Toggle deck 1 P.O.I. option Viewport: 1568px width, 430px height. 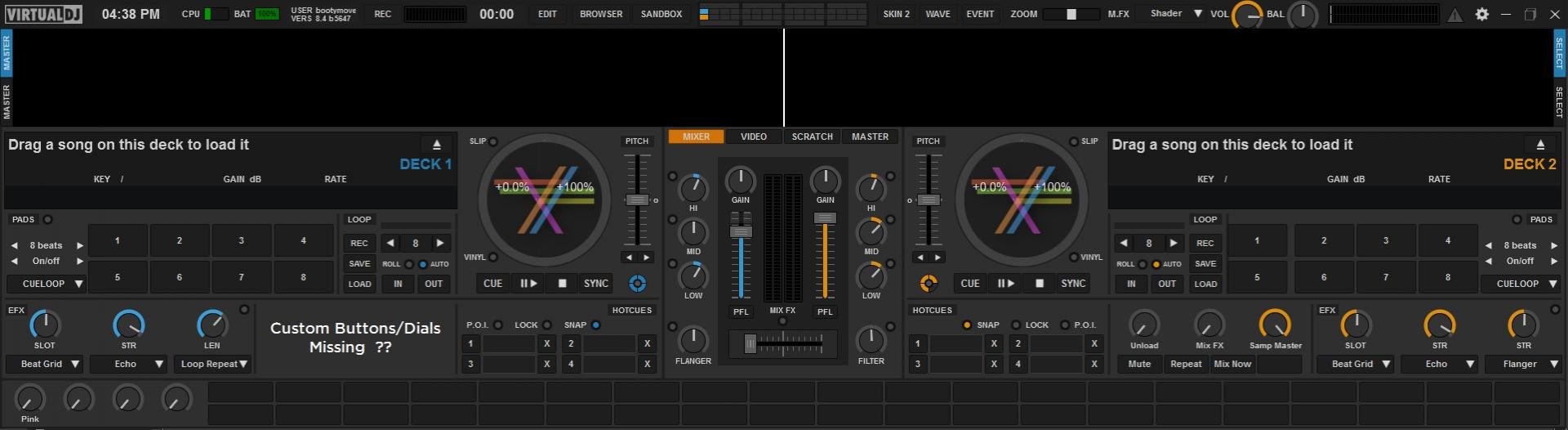pos(498,325)
